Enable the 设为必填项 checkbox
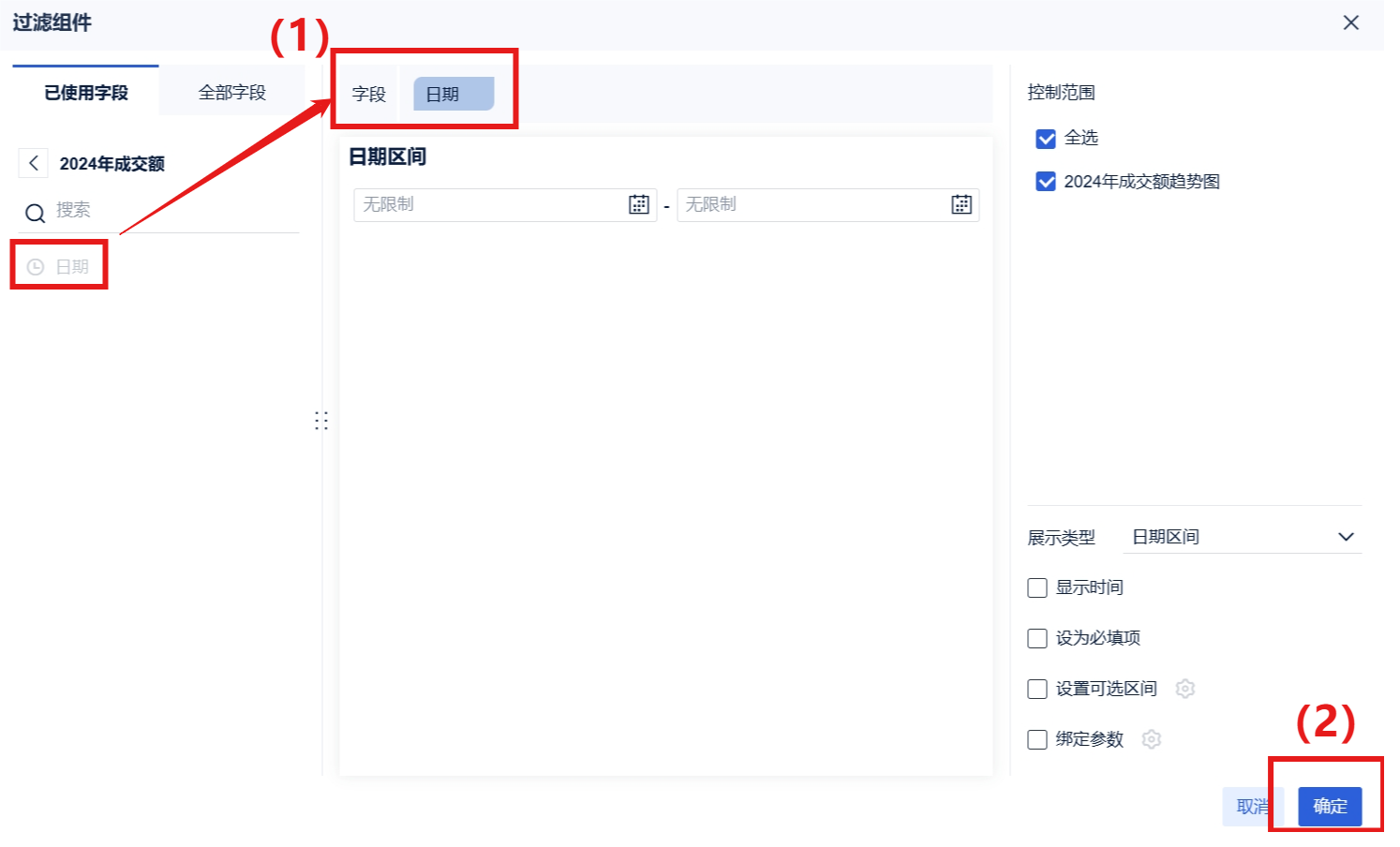The width and height of the screenshot is (1400, 847). (x=1037, y=638)
